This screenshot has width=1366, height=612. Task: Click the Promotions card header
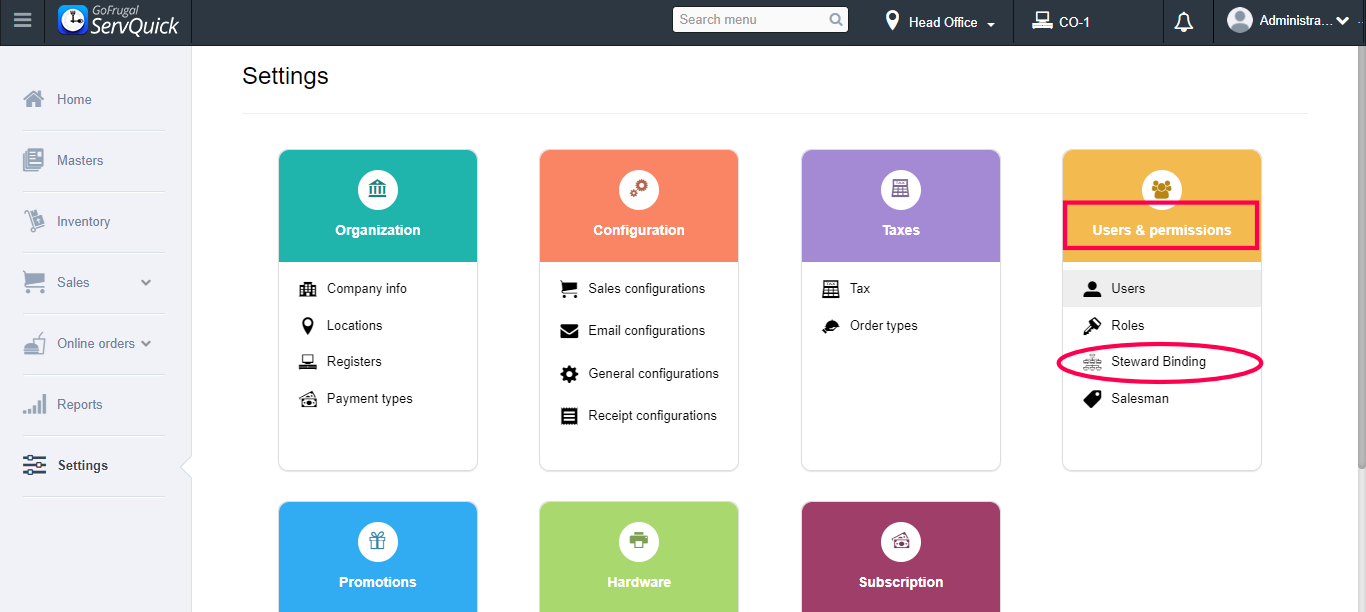(x=378, y=556)
